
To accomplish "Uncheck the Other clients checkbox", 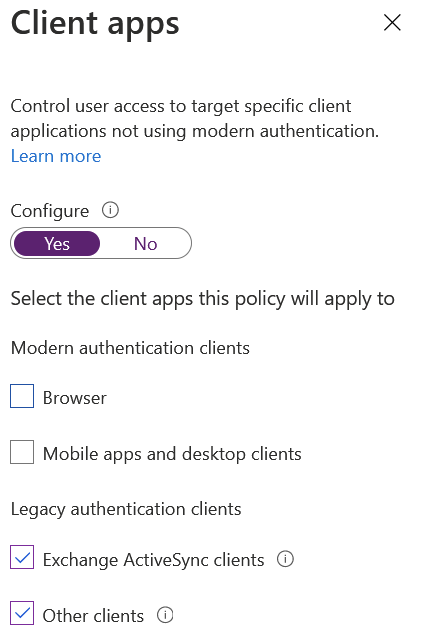I will coord(22,613).
